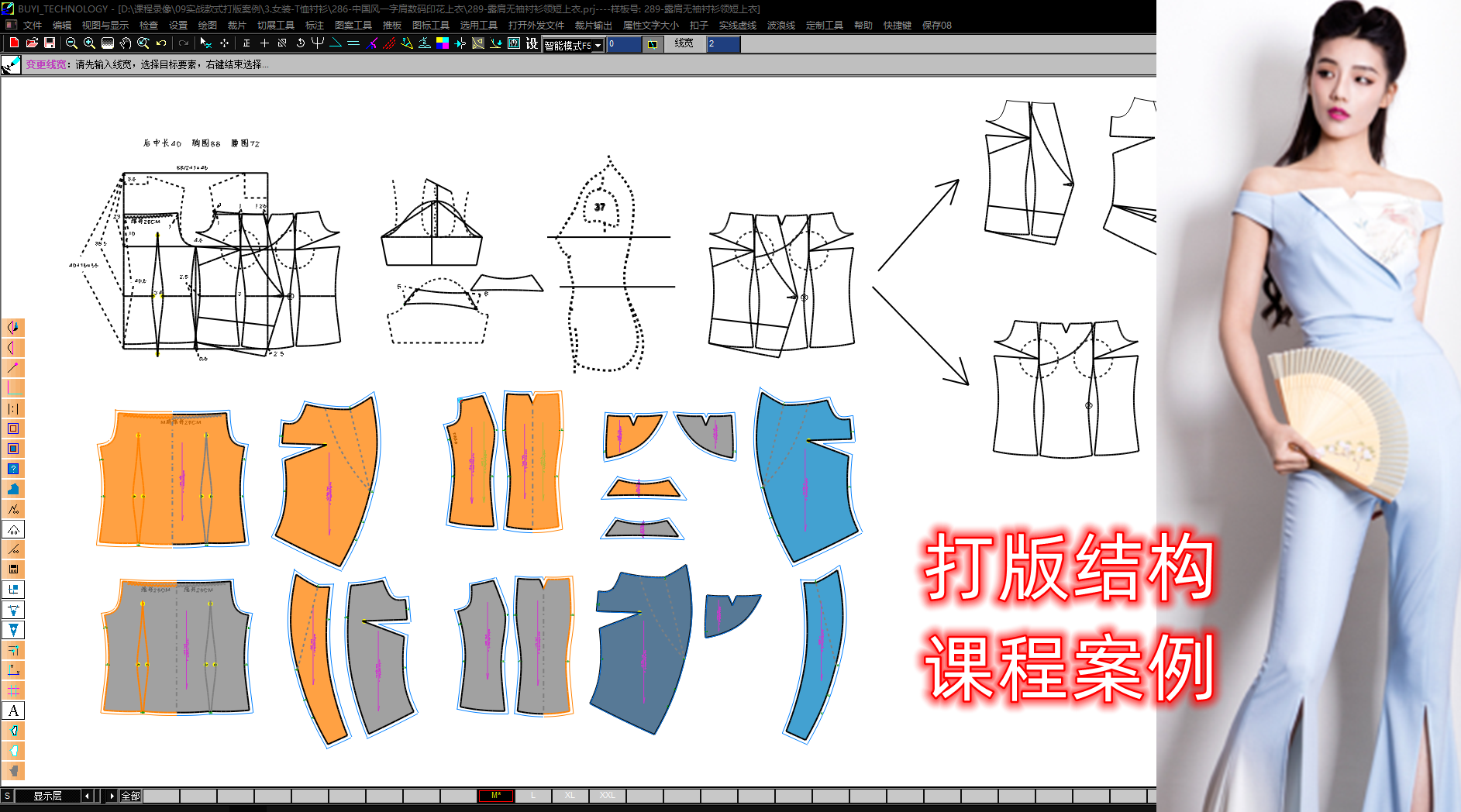Toggle the S button at bottom left

9,796
